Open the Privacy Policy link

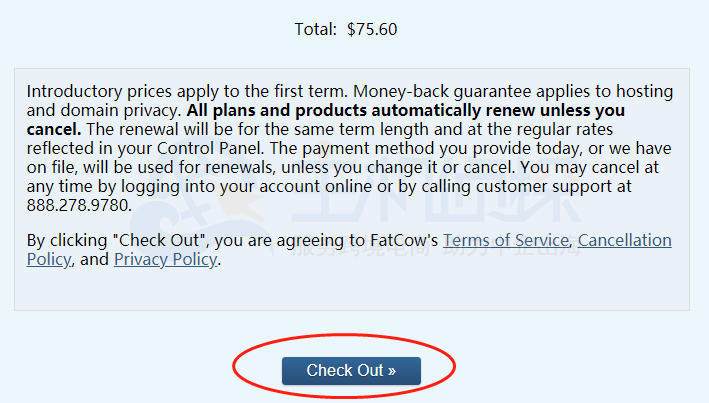pos(165,260)
